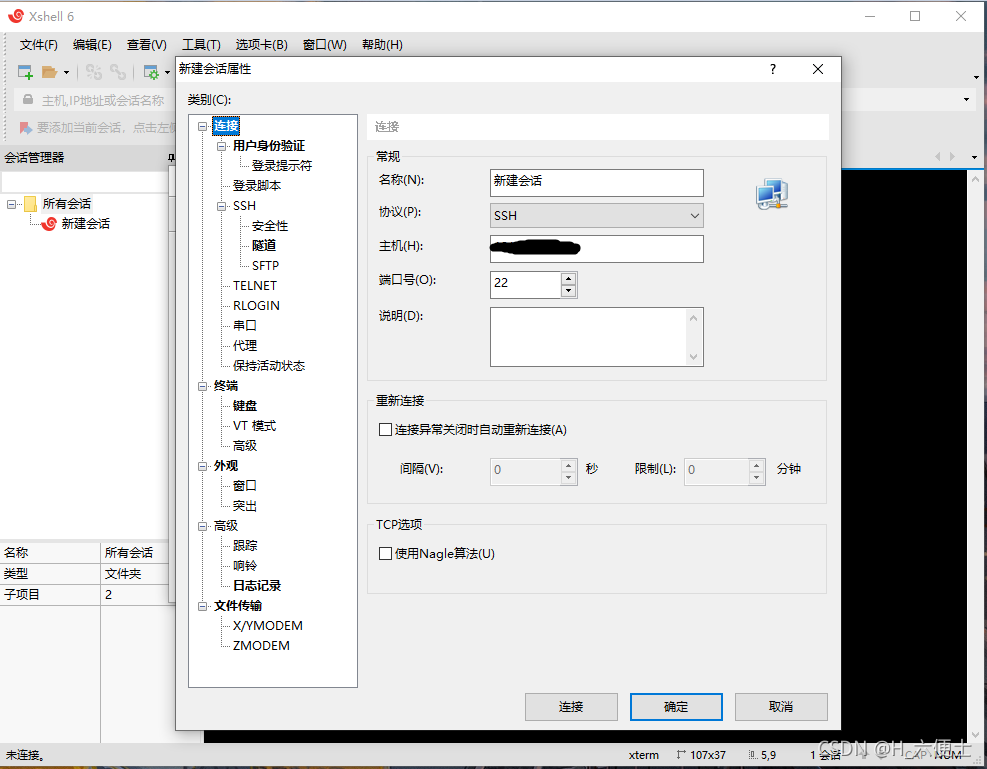The width and height of the screenshot is (987, 769).
Task: Open the 选项卡(B) menu
Action: 261,45
